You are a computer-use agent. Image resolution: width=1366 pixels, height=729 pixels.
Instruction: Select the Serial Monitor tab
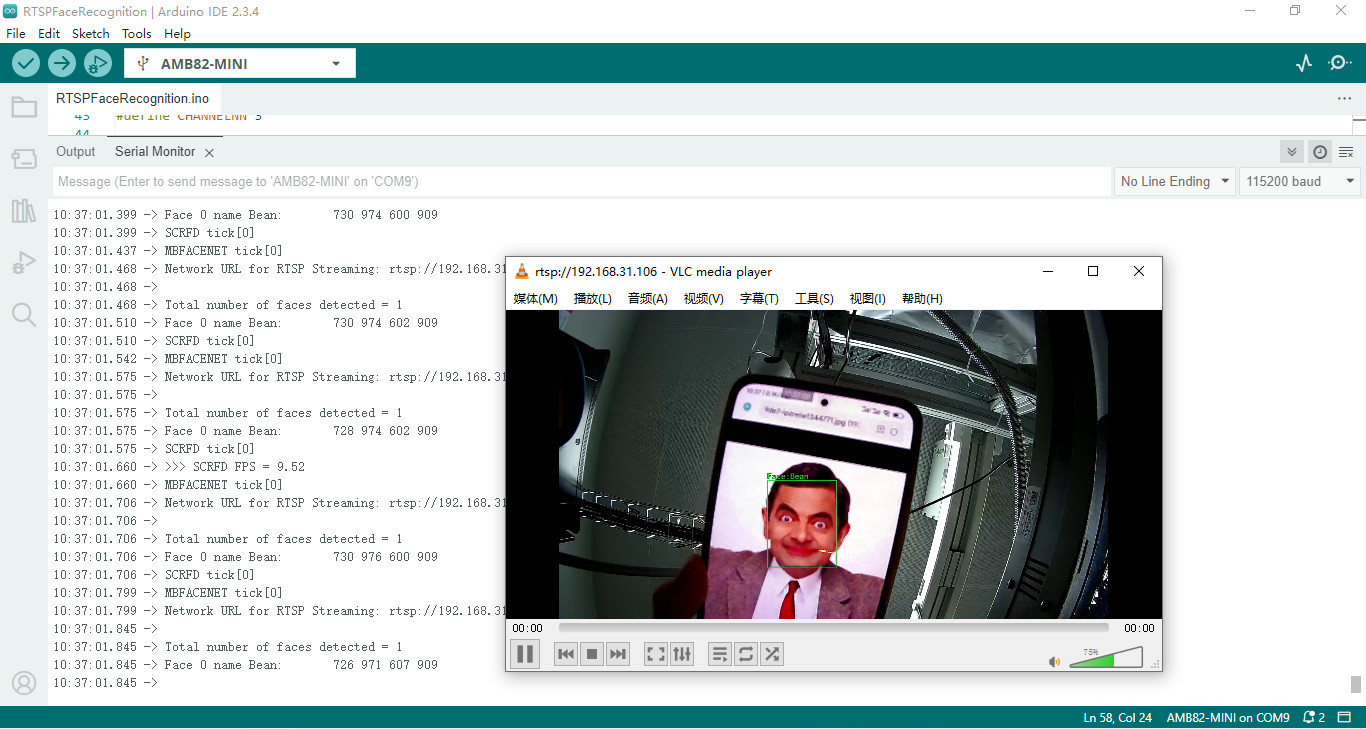(x=155, y=151)
